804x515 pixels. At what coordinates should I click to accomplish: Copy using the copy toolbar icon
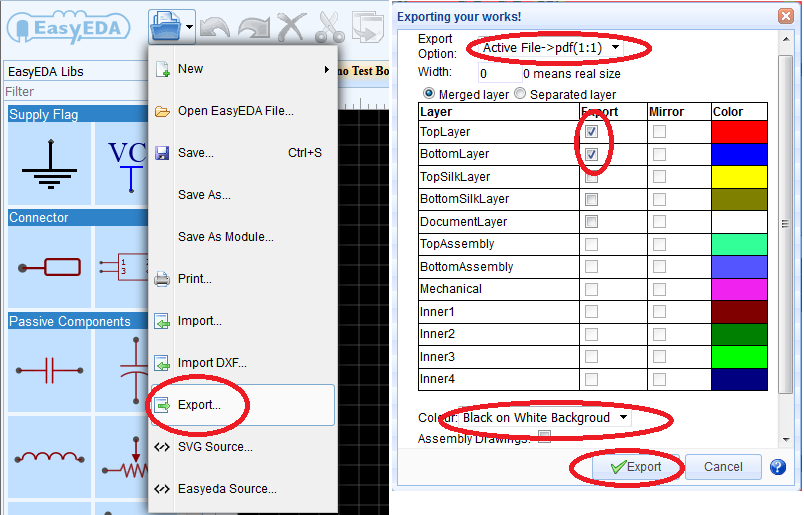click(x=368, y=27)
